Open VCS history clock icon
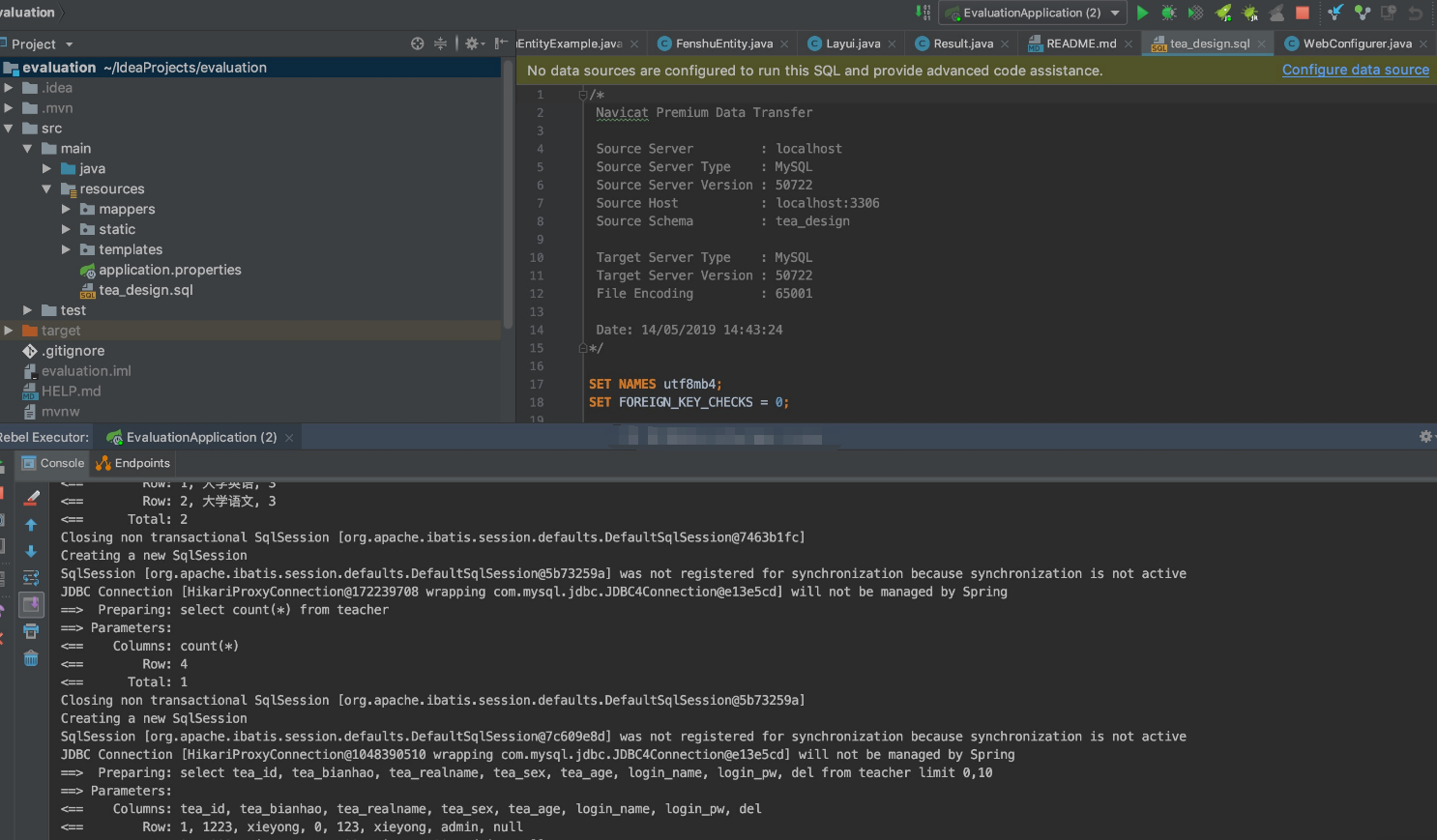The image size is (1437, 840). click(x=1389, y=13)
